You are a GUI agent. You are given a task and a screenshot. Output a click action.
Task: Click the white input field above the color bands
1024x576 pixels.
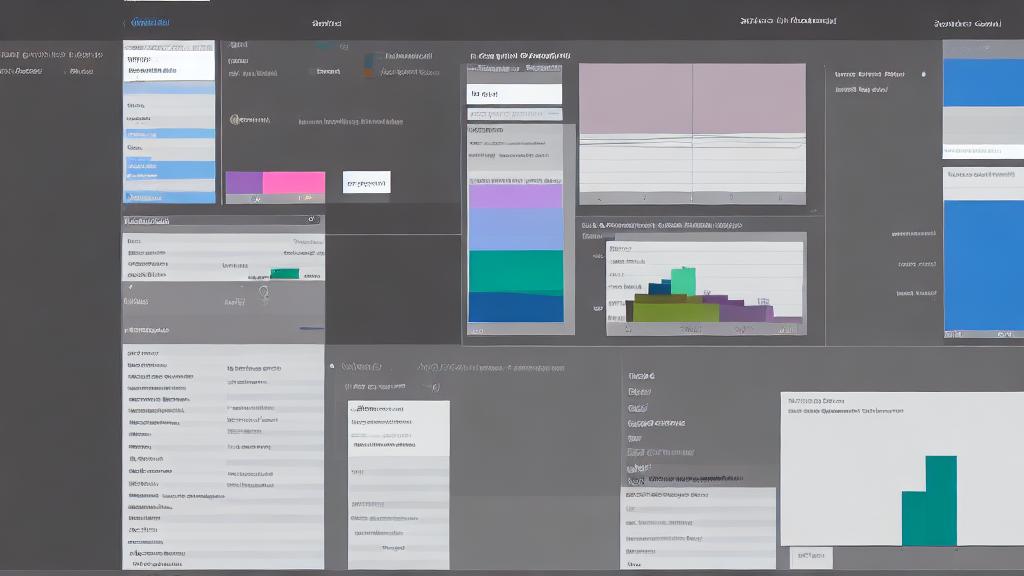514,94
